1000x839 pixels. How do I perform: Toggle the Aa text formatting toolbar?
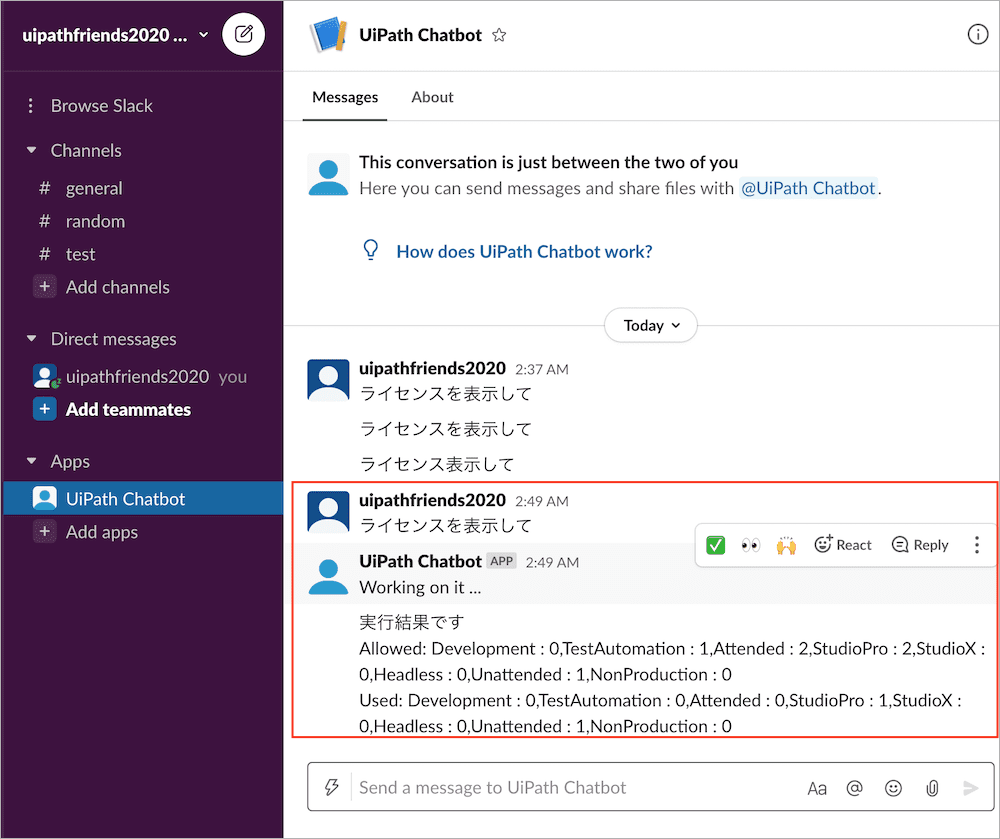point(817,789)
